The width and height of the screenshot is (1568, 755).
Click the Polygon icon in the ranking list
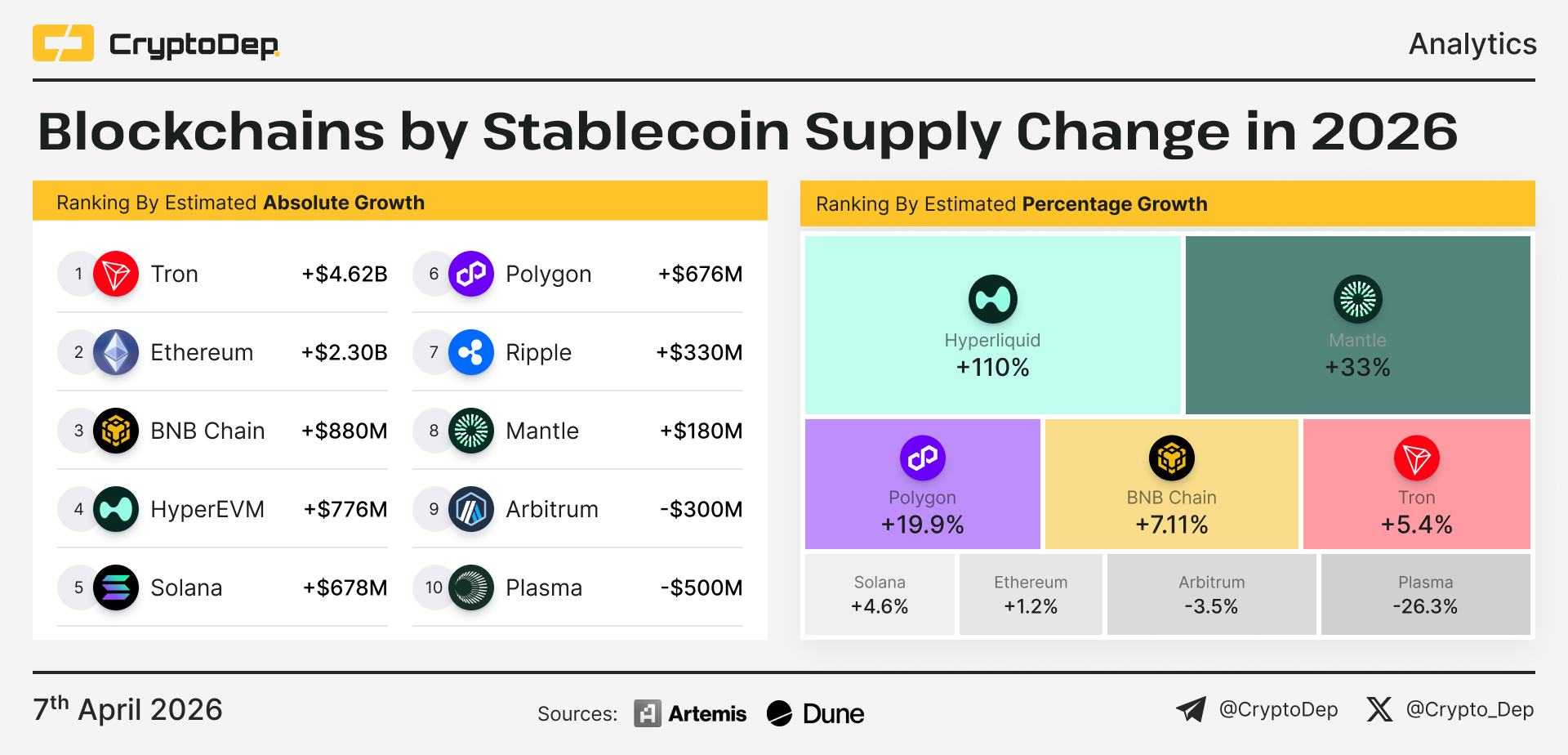point(471,274)
